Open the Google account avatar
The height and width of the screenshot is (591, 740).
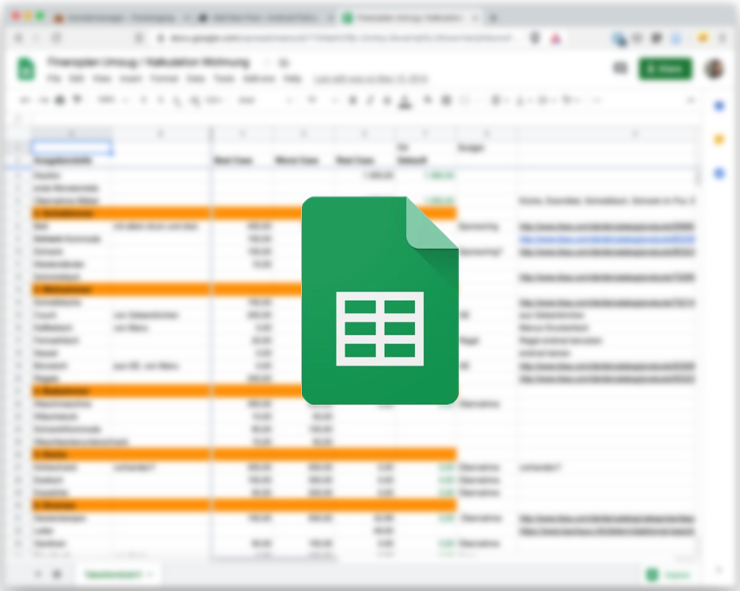pyautogui.click(x=715, y=69)
